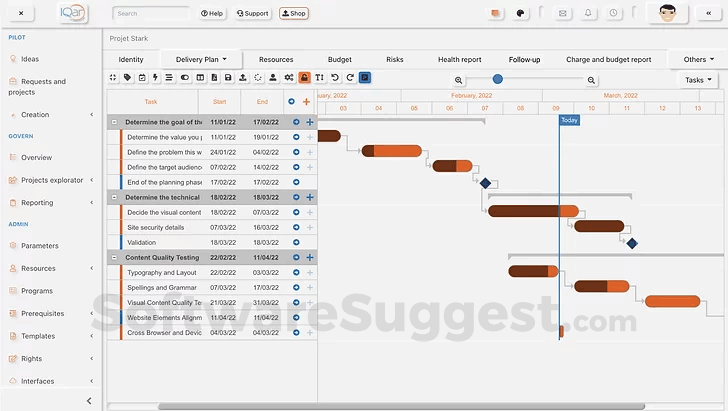Collapse the 'Determine the goal' task group
The image size is (728, 411).
115,122
